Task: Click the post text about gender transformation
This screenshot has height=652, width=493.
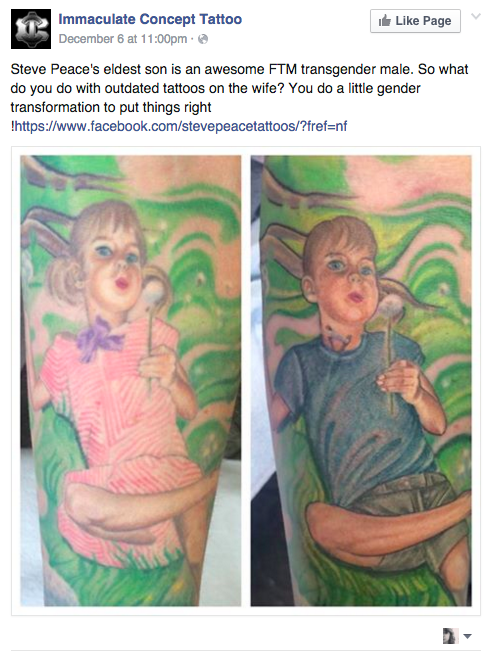Action: [239, 88]
